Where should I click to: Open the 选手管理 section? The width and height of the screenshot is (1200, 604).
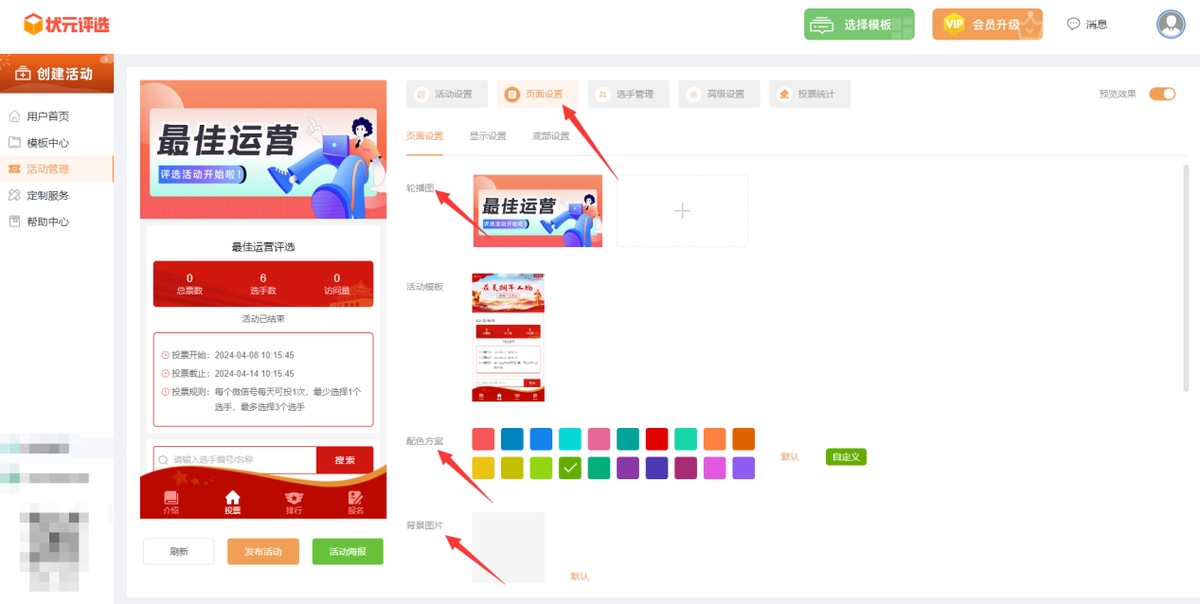pos(628,94)
